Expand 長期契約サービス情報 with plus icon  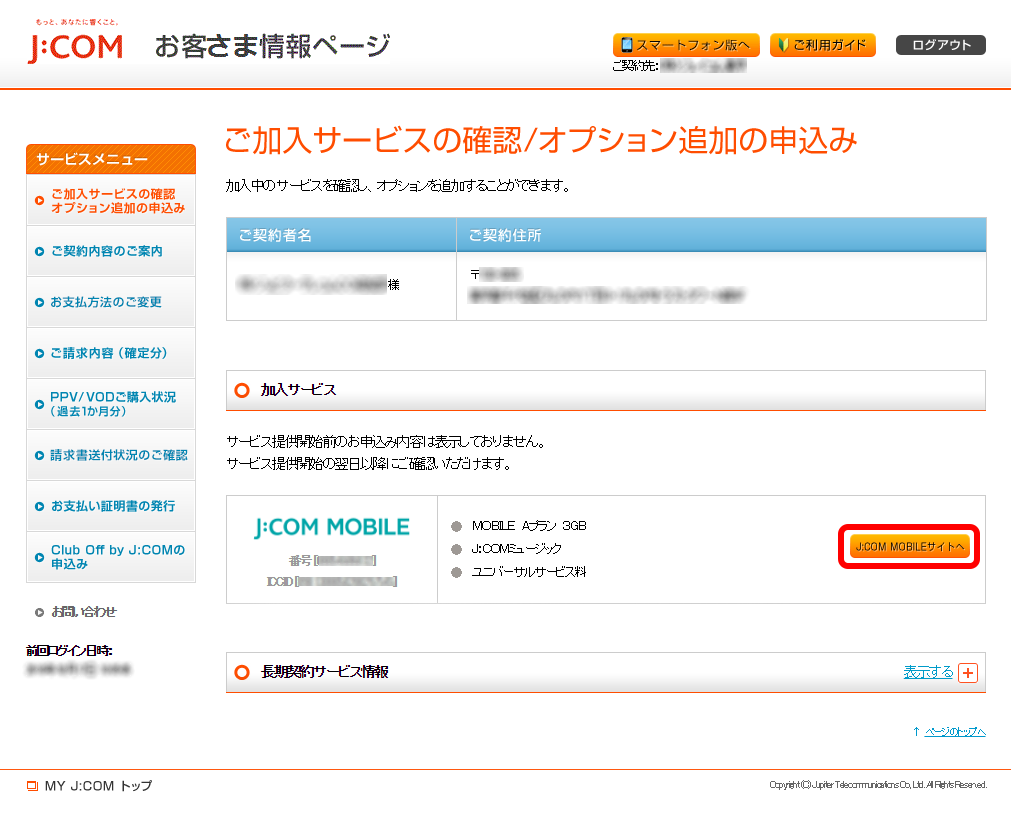coord(968,672)
